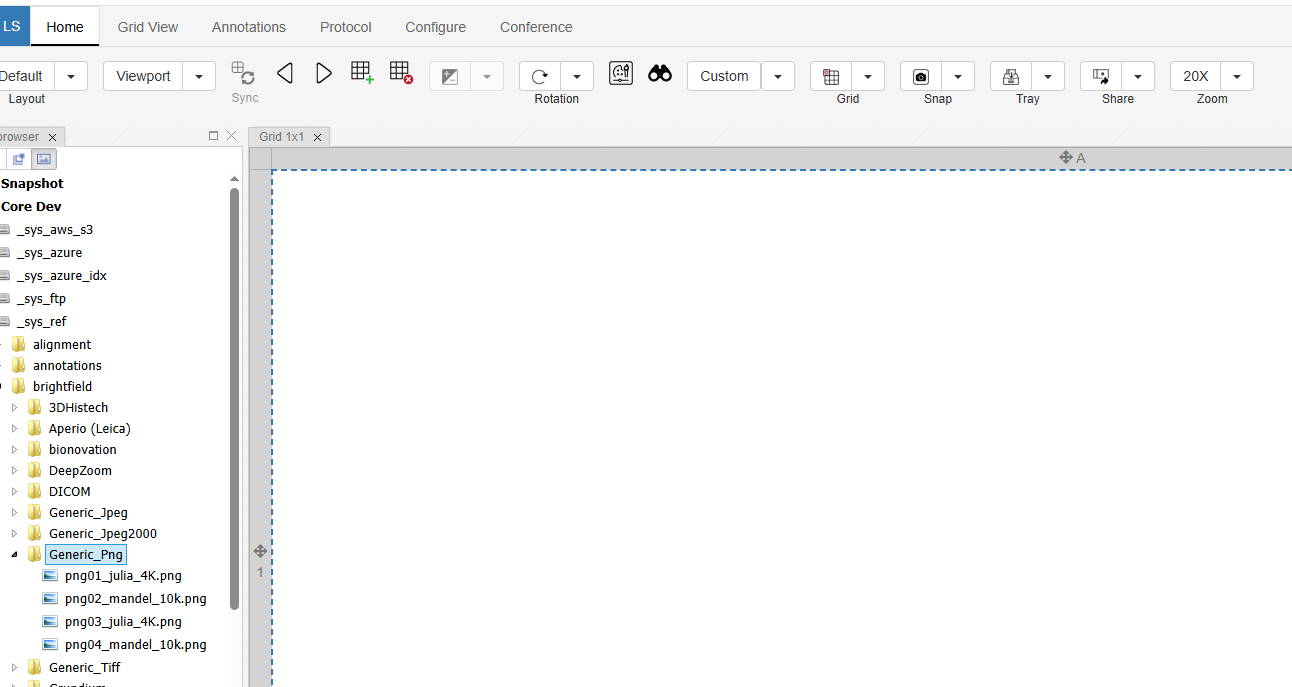
Task: Collapse the Generic_Png folder
Action: (15, 555)
